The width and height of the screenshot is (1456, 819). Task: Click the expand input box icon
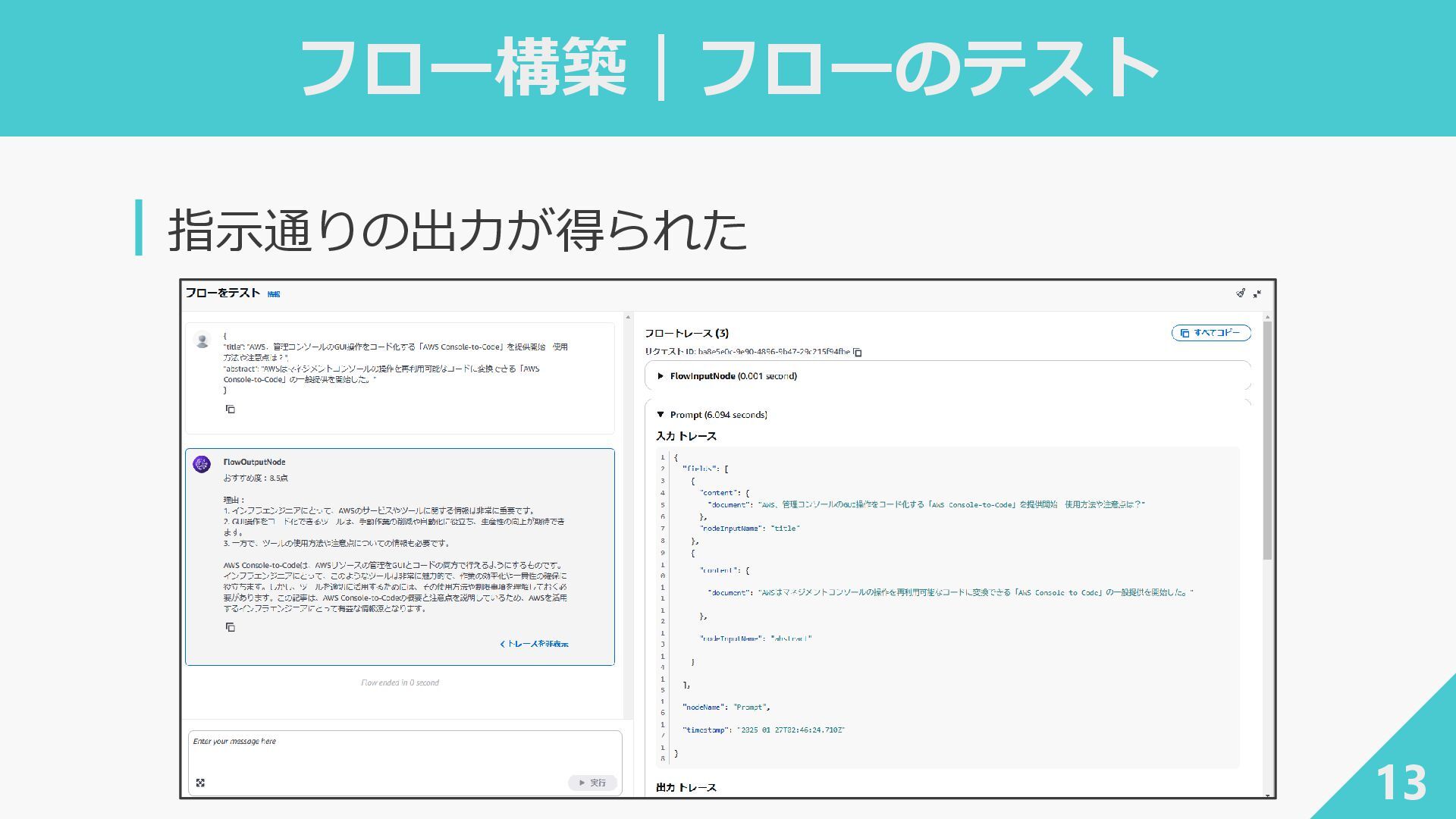point(200,783)
